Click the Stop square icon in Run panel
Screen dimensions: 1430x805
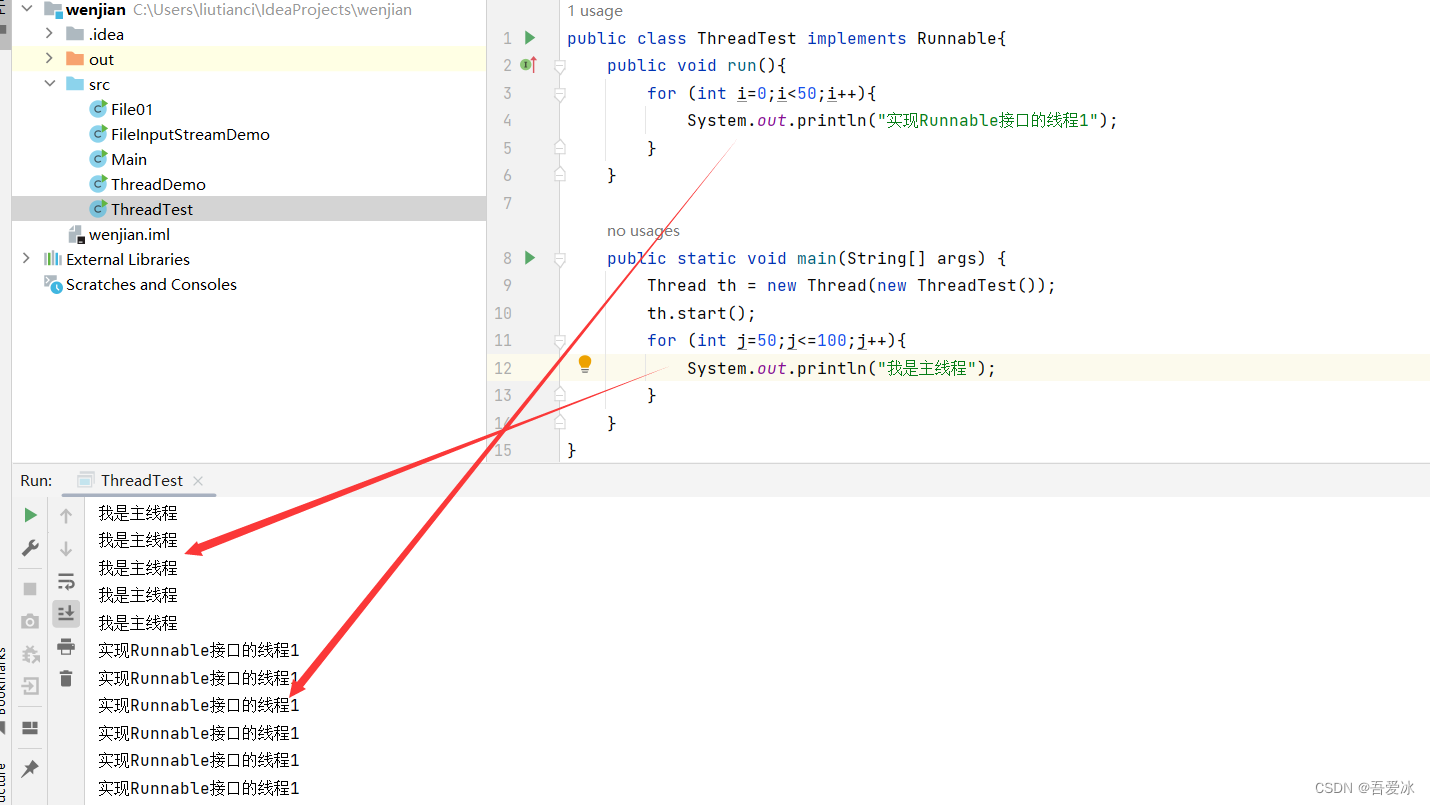tap(30, 589)
